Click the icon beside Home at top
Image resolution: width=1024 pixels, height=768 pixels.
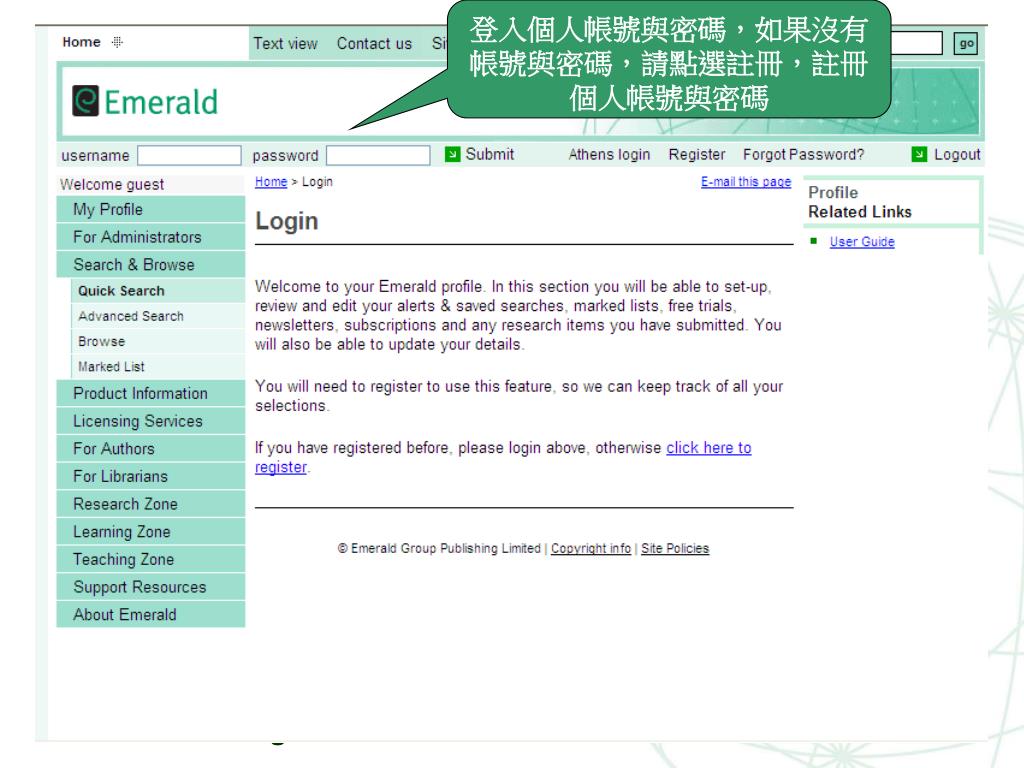(117, 42)
